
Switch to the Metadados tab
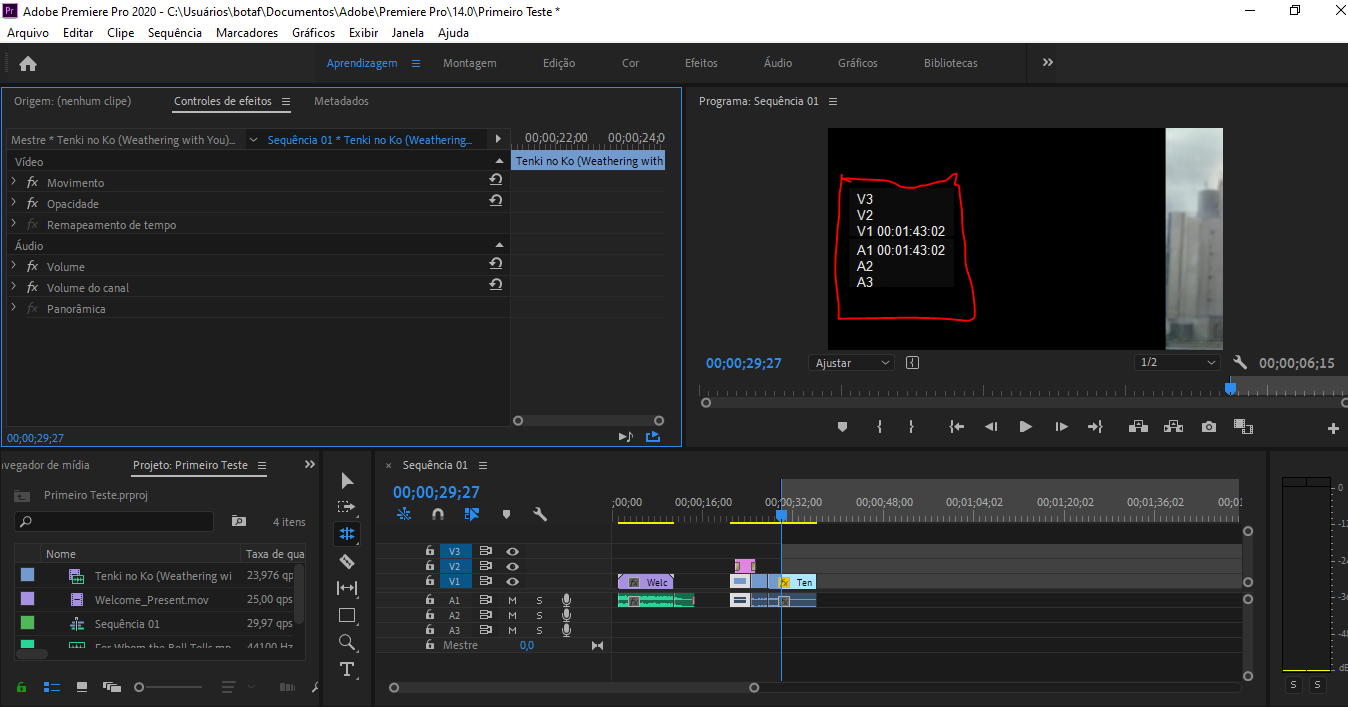click(340, 100)
